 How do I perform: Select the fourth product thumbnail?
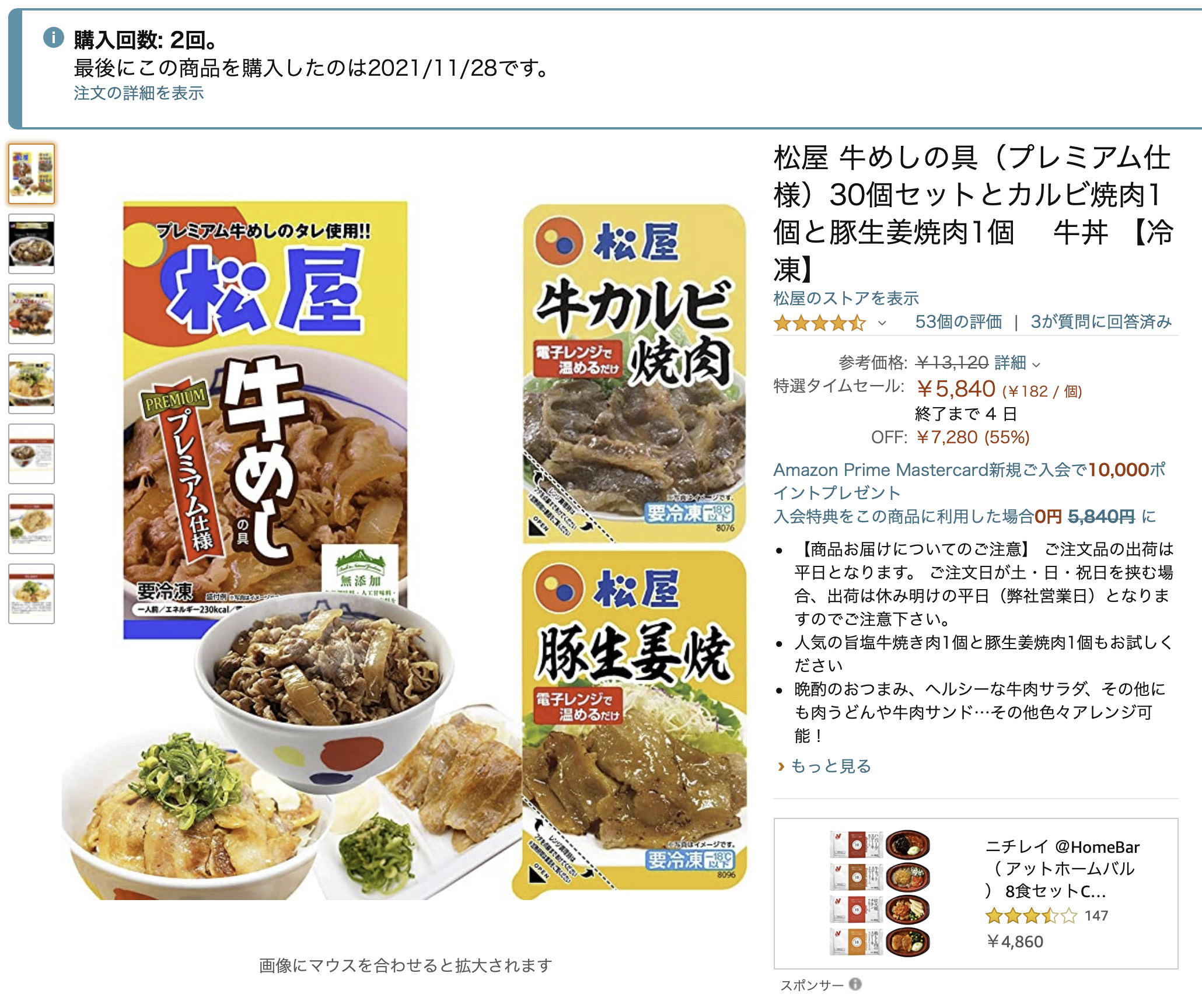pos(32,384)
